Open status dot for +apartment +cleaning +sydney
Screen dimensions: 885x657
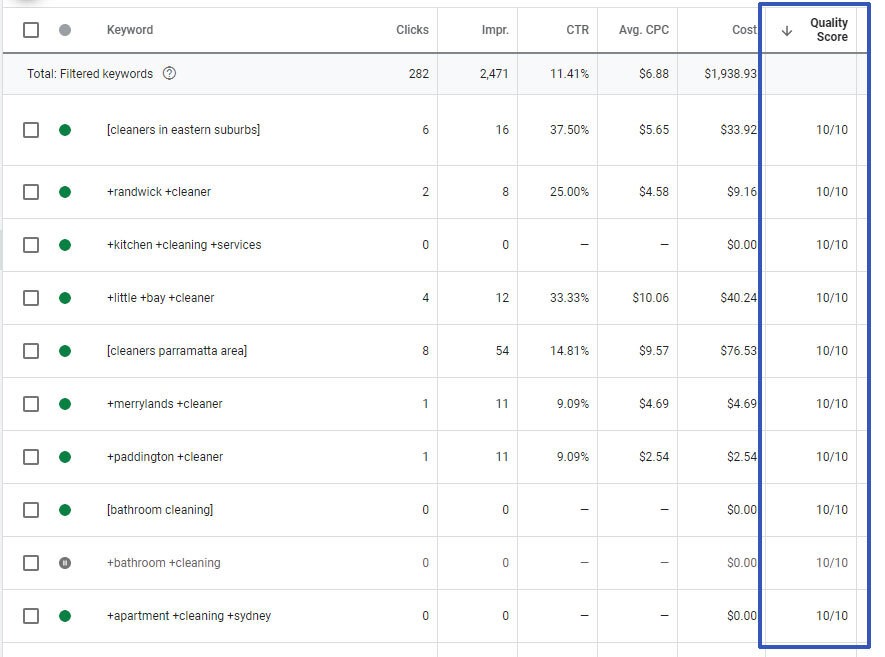65,616
